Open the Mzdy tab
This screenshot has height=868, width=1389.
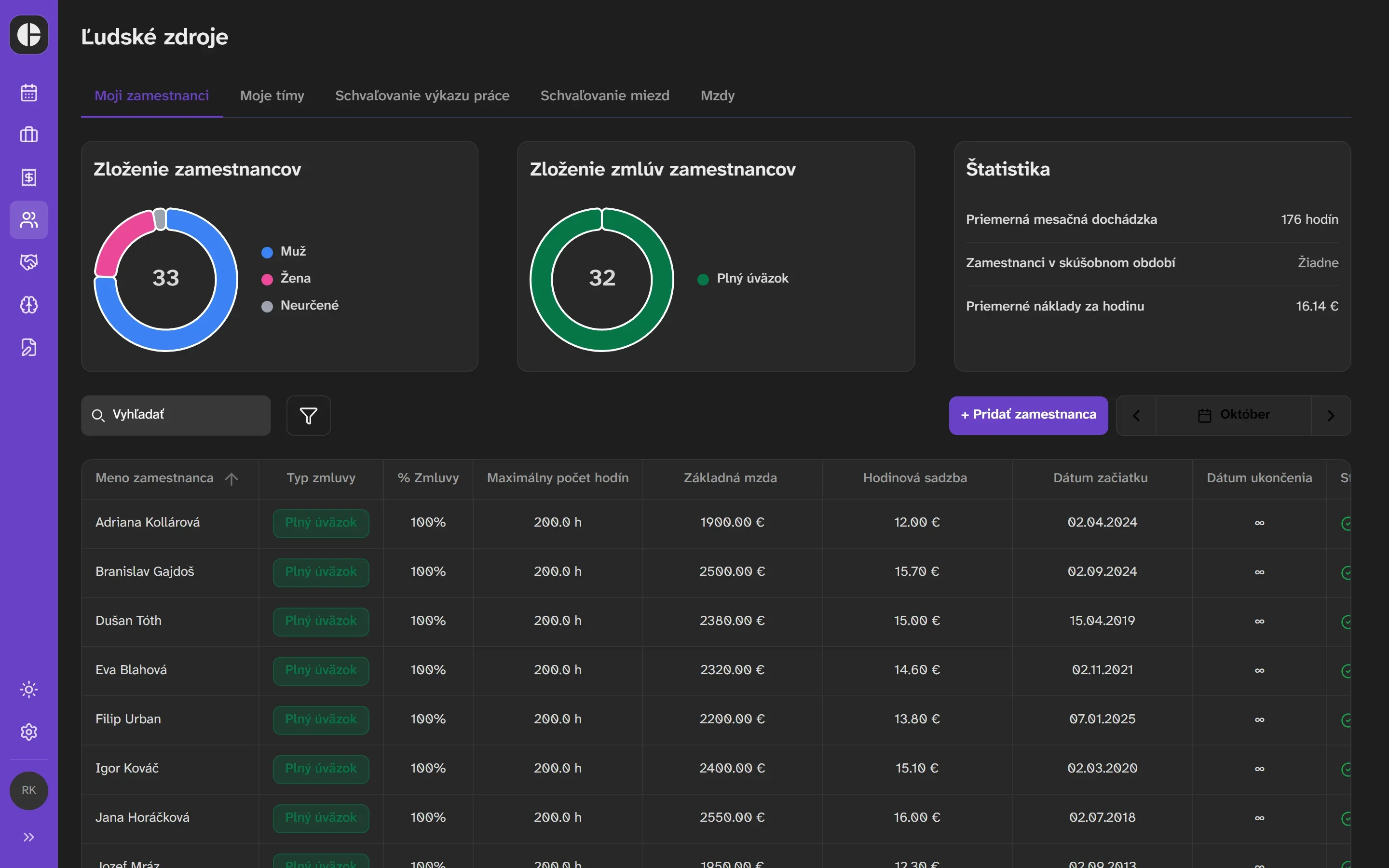point(718,96)
